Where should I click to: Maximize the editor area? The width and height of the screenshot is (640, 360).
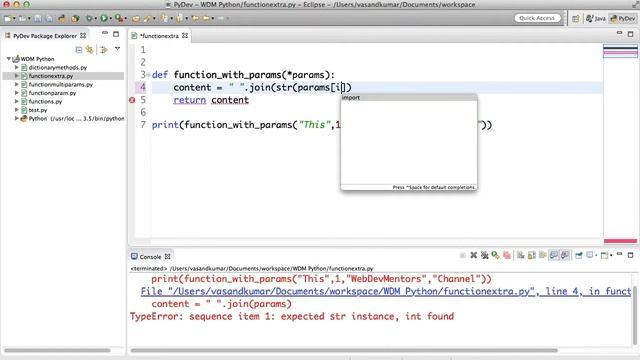(x=630, y=34)
